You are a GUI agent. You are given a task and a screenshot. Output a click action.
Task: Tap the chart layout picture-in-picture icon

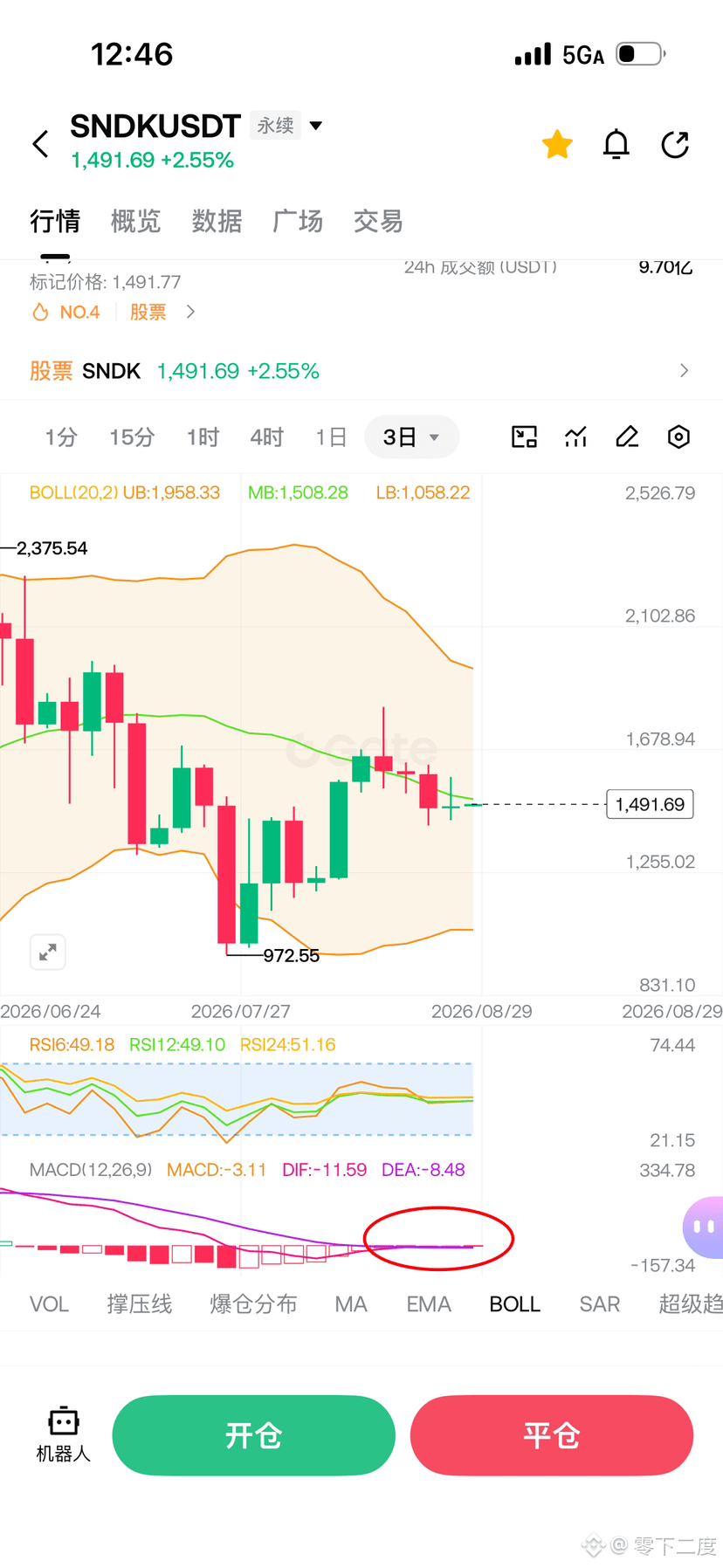pos(524,437)
